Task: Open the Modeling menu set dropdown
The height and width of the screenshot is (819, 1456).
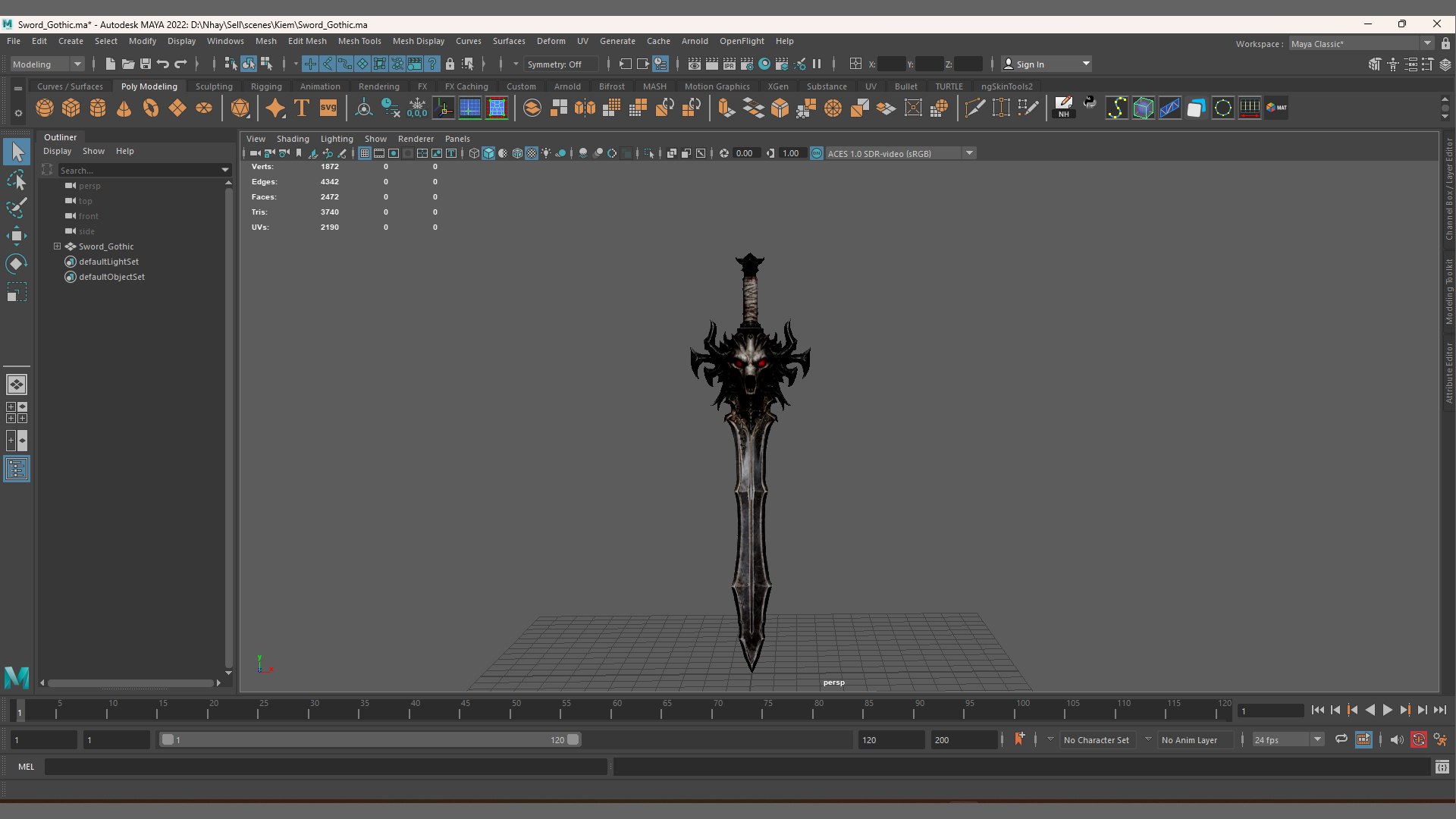Action: point(47,64)
